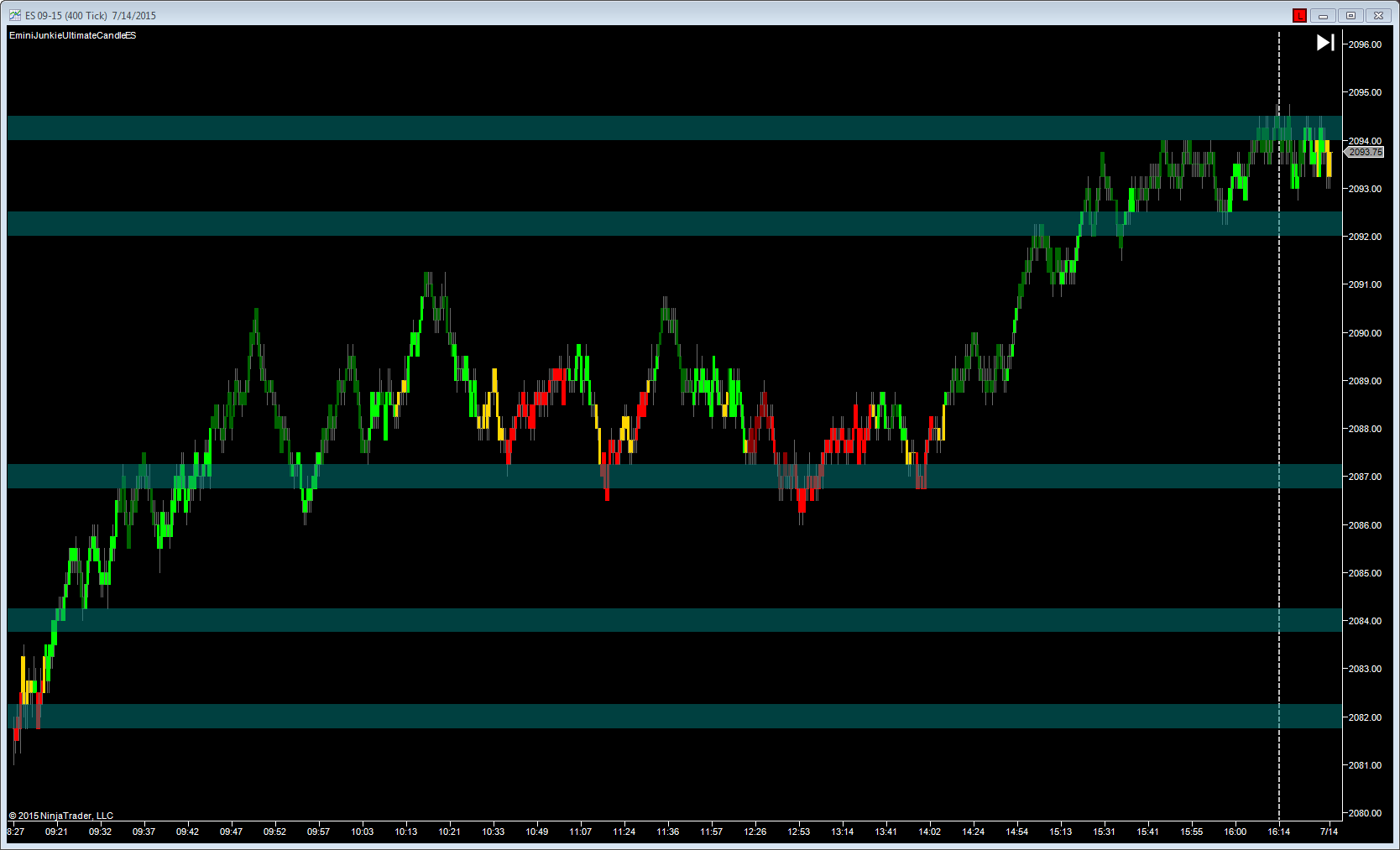
Task: Click the 14:02 time axis label
Action: click(929, 832)
